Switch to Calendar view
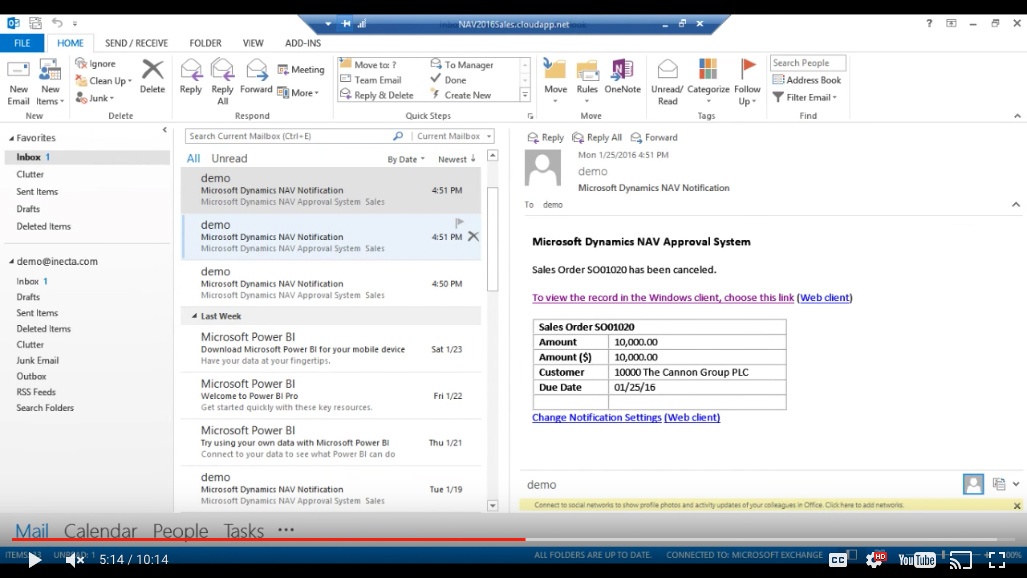 click(100, 531)
